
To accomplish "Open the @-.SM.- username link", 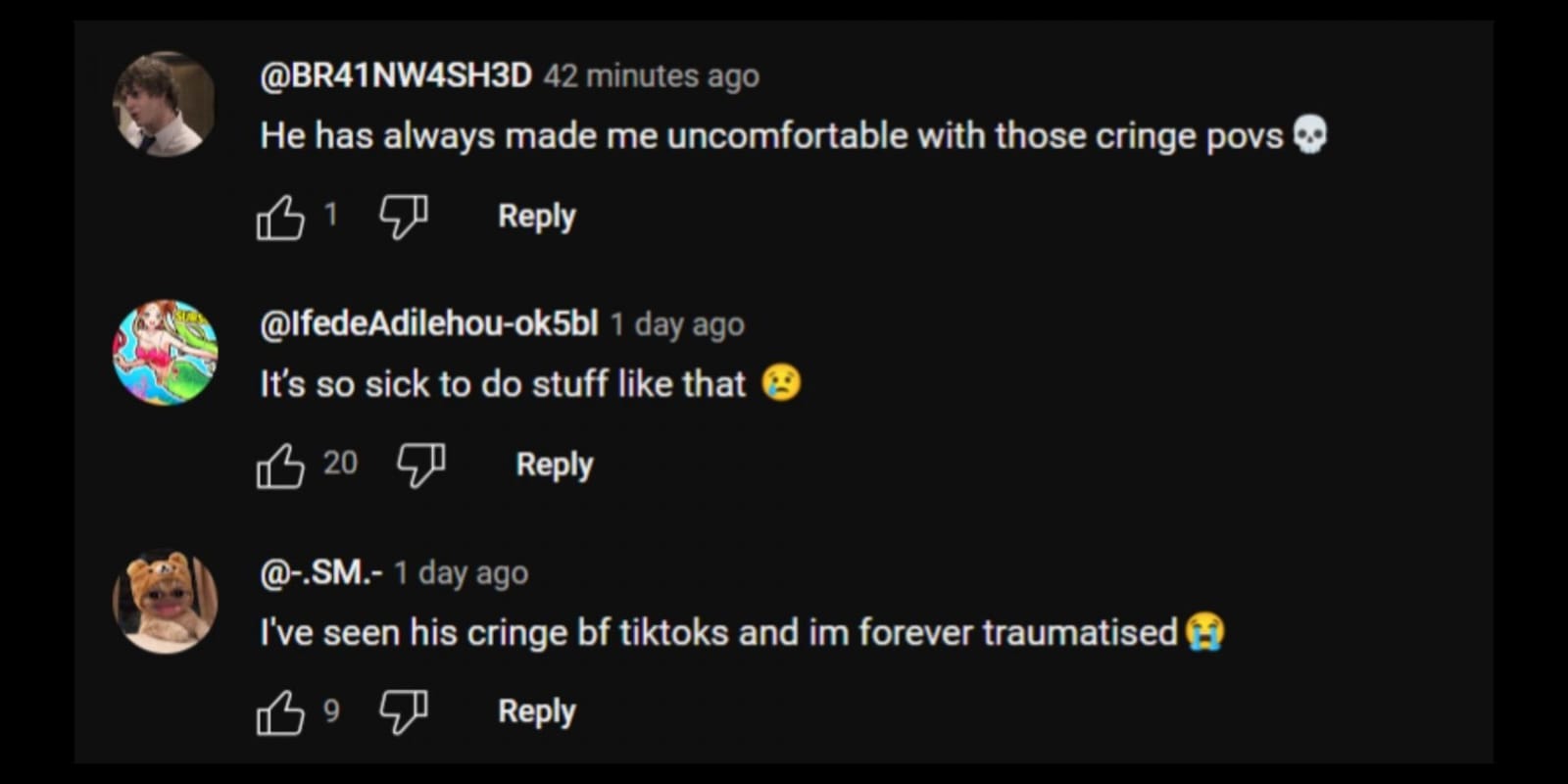I will tap(320, 572).
